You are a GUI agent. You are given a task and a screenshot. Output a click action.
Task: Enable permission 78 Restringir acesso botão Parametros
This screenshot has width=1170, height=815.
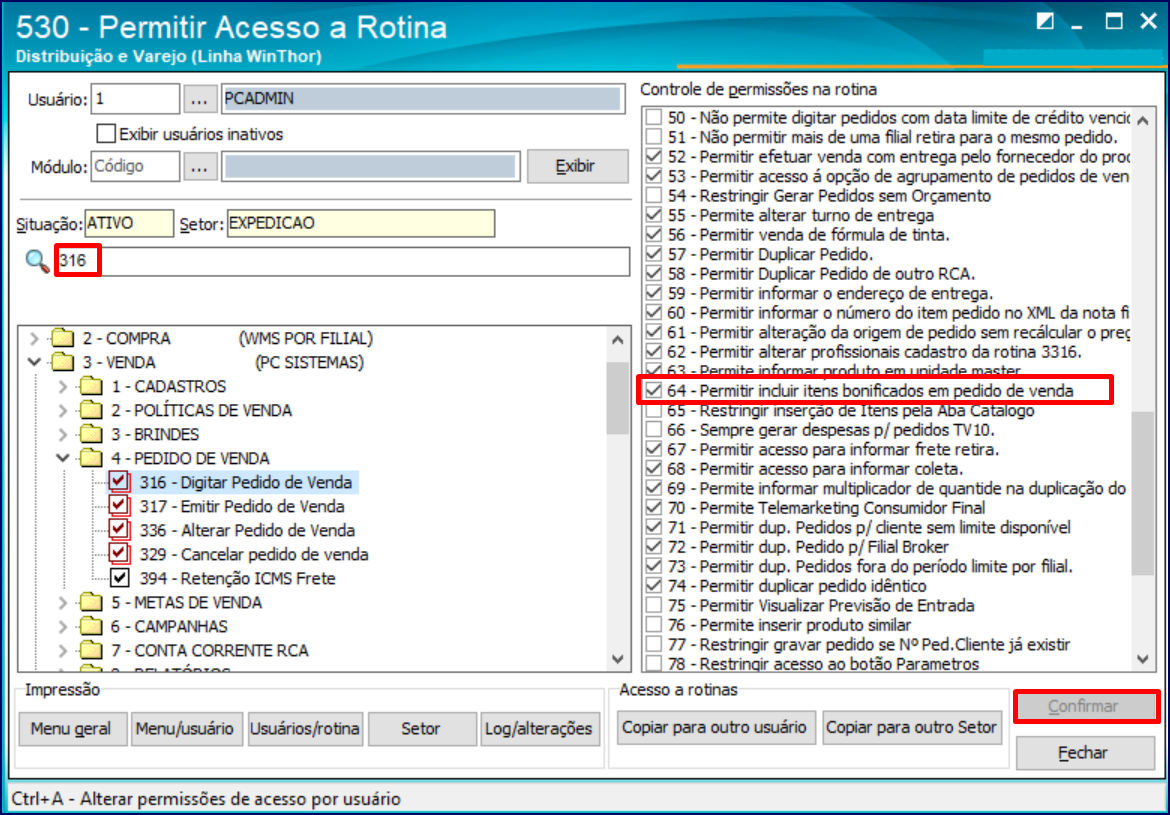click(654, 663)
